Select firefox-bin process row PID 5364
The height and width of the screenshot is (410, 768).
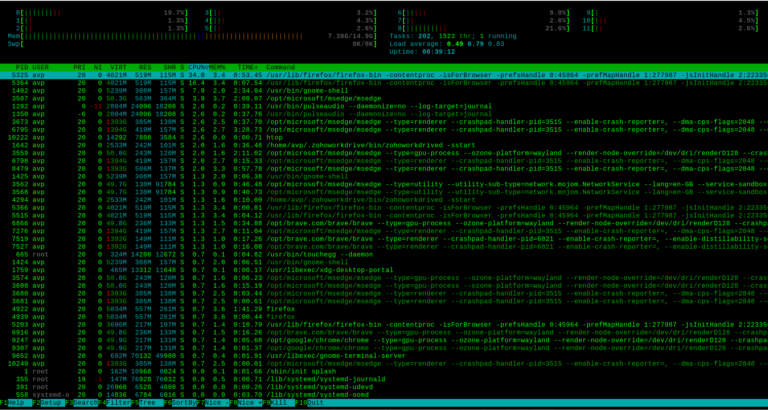(x=384, y=83)
